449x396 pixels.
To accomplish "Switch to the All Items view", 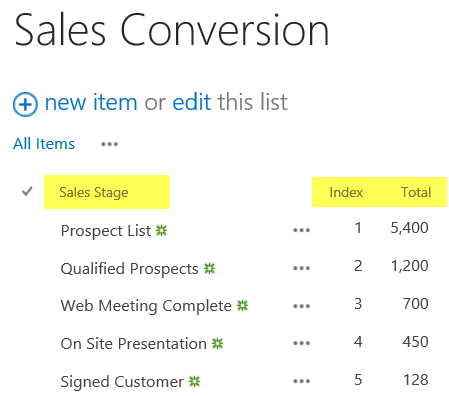I will click(44, 144).
